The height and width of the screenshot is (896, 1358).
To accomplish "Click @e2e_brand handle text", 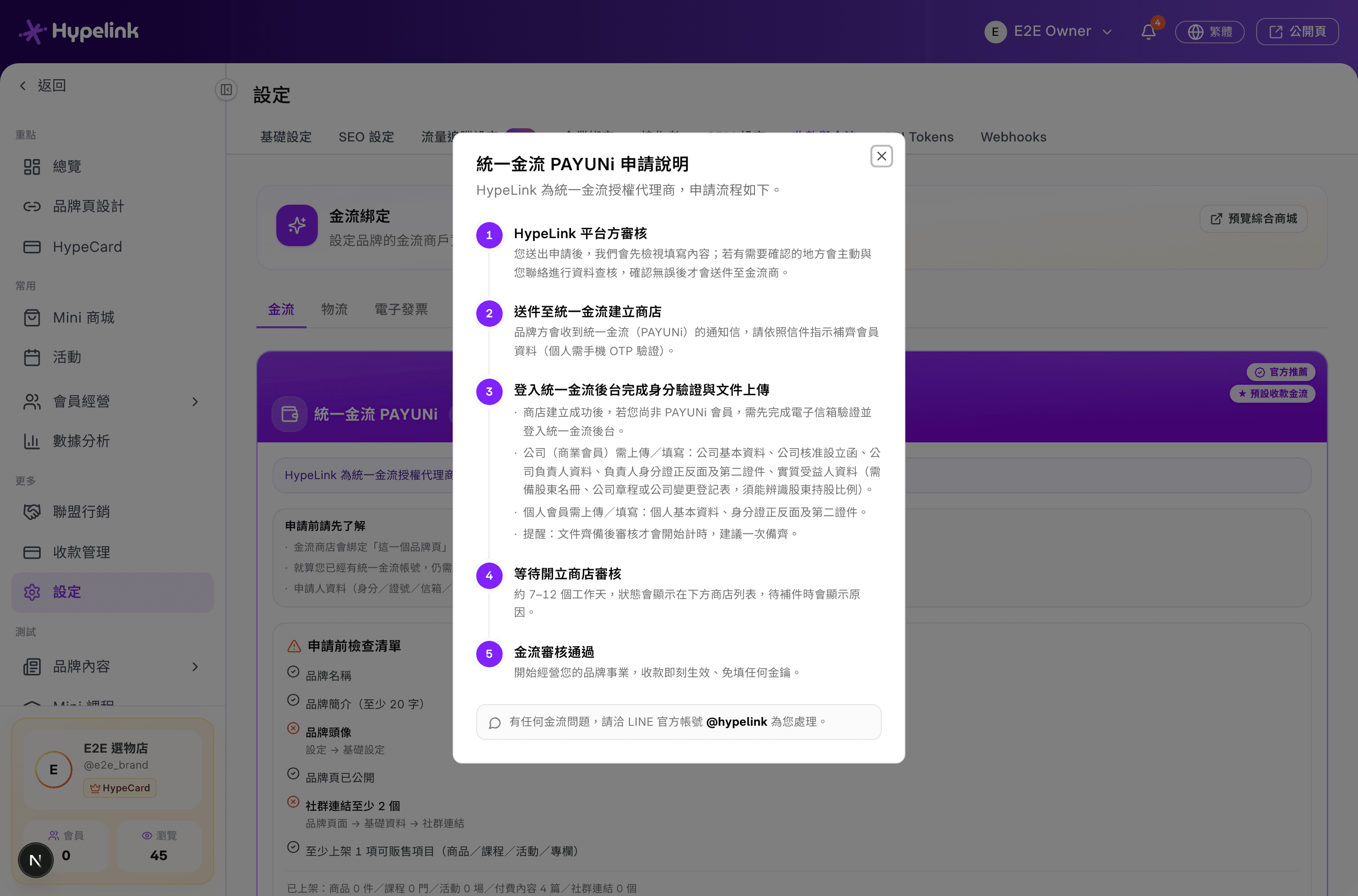I will click(x=116, y=764).
